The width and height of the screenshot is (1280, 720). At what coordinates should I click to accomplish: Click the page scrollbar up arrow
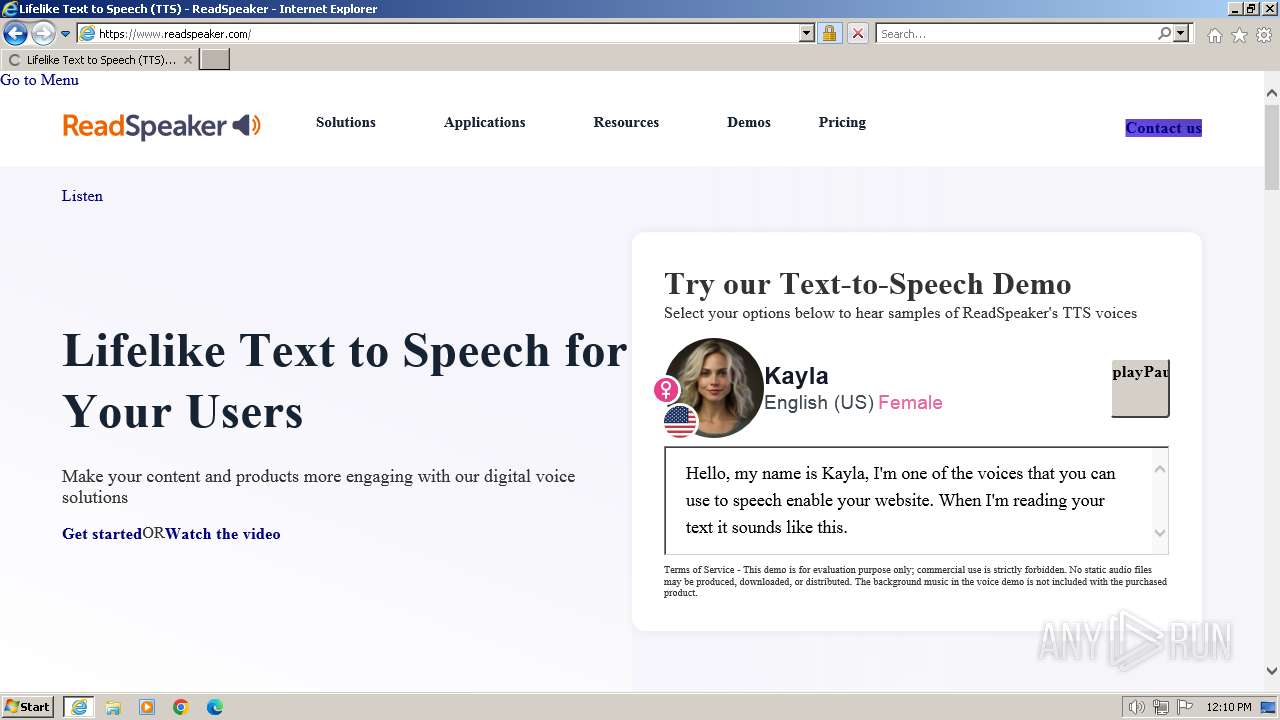[1272, 93]
